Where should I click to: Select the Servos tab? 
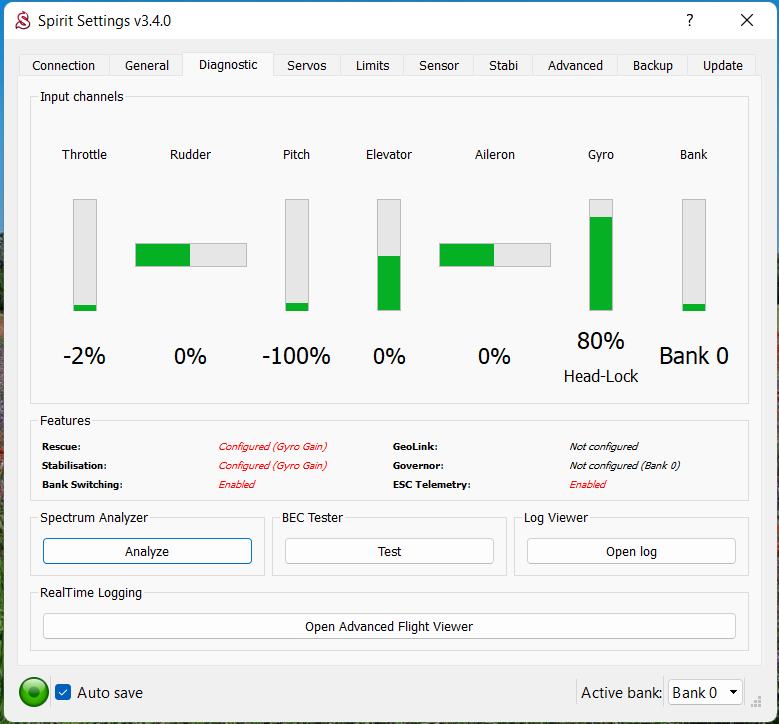(x=307, y=66)
